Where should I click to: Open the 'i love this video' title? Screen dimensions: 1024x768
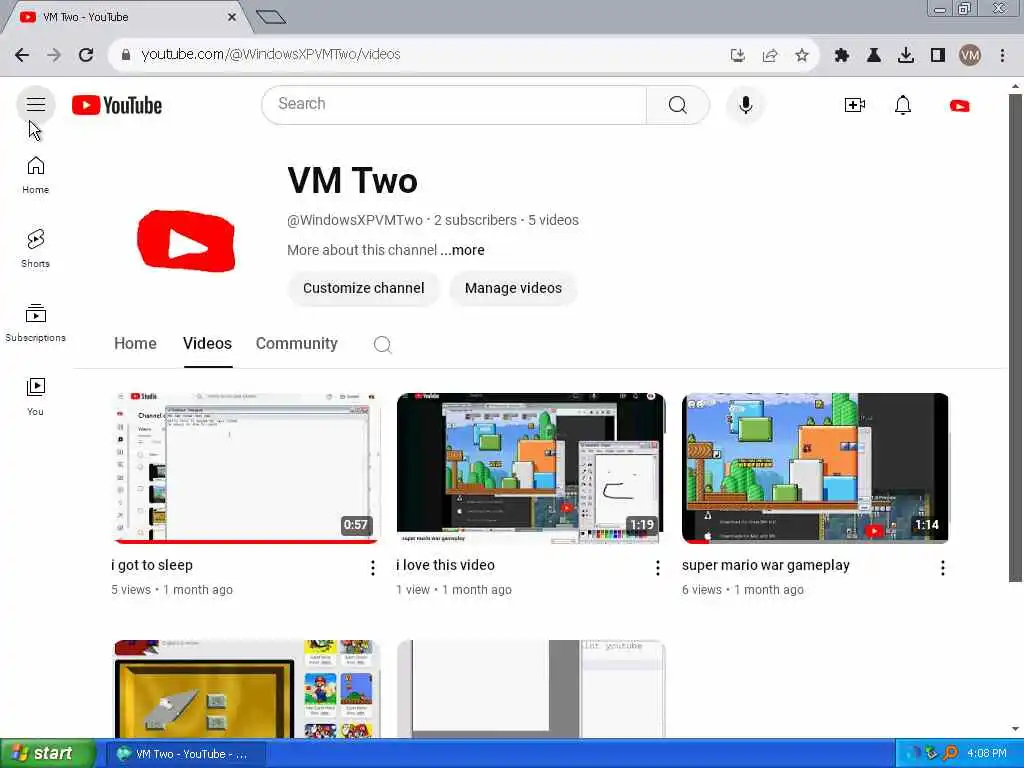click(445, 565)
